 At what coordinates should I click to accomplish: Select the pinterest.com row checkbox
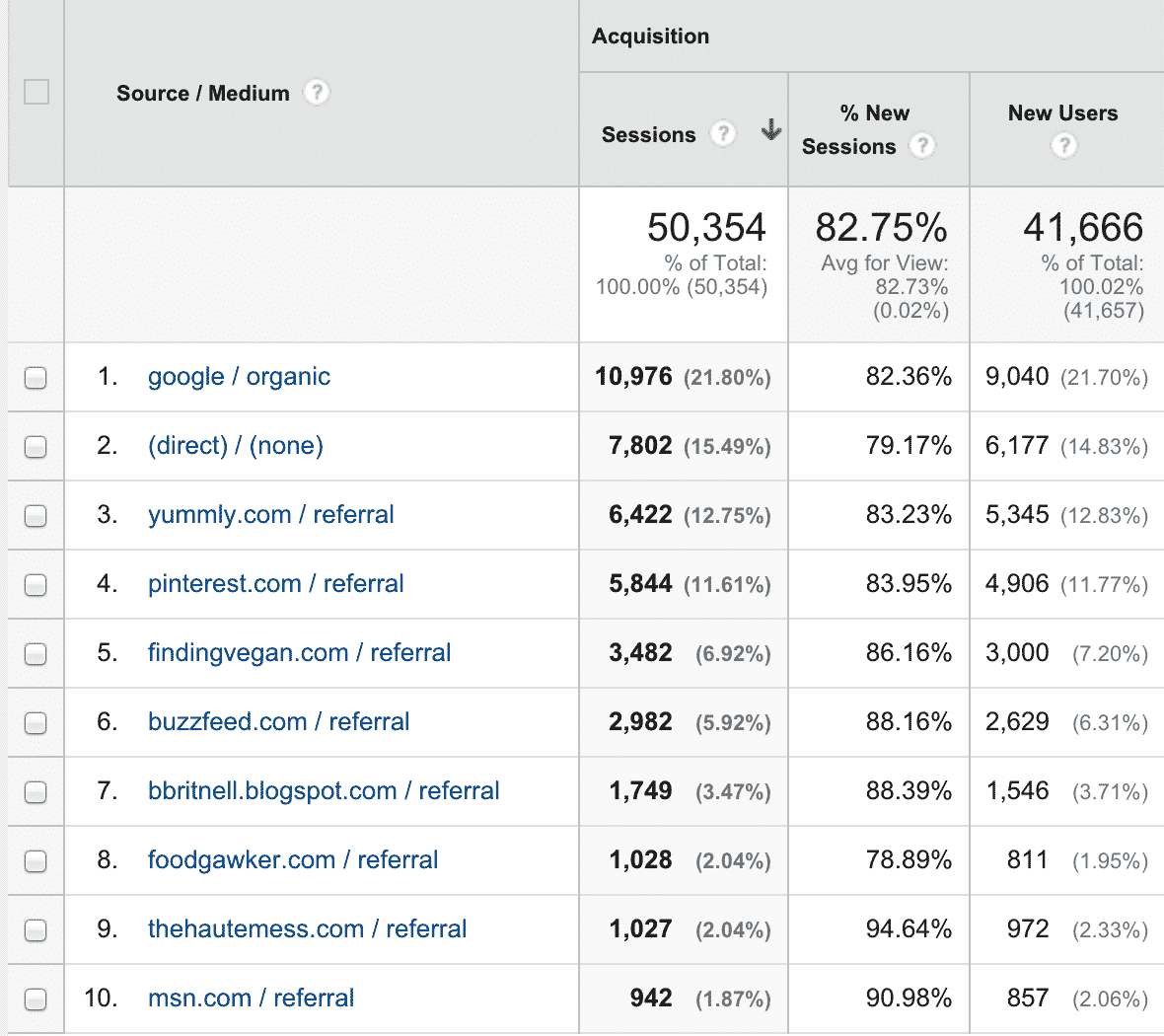pos(36,585)
